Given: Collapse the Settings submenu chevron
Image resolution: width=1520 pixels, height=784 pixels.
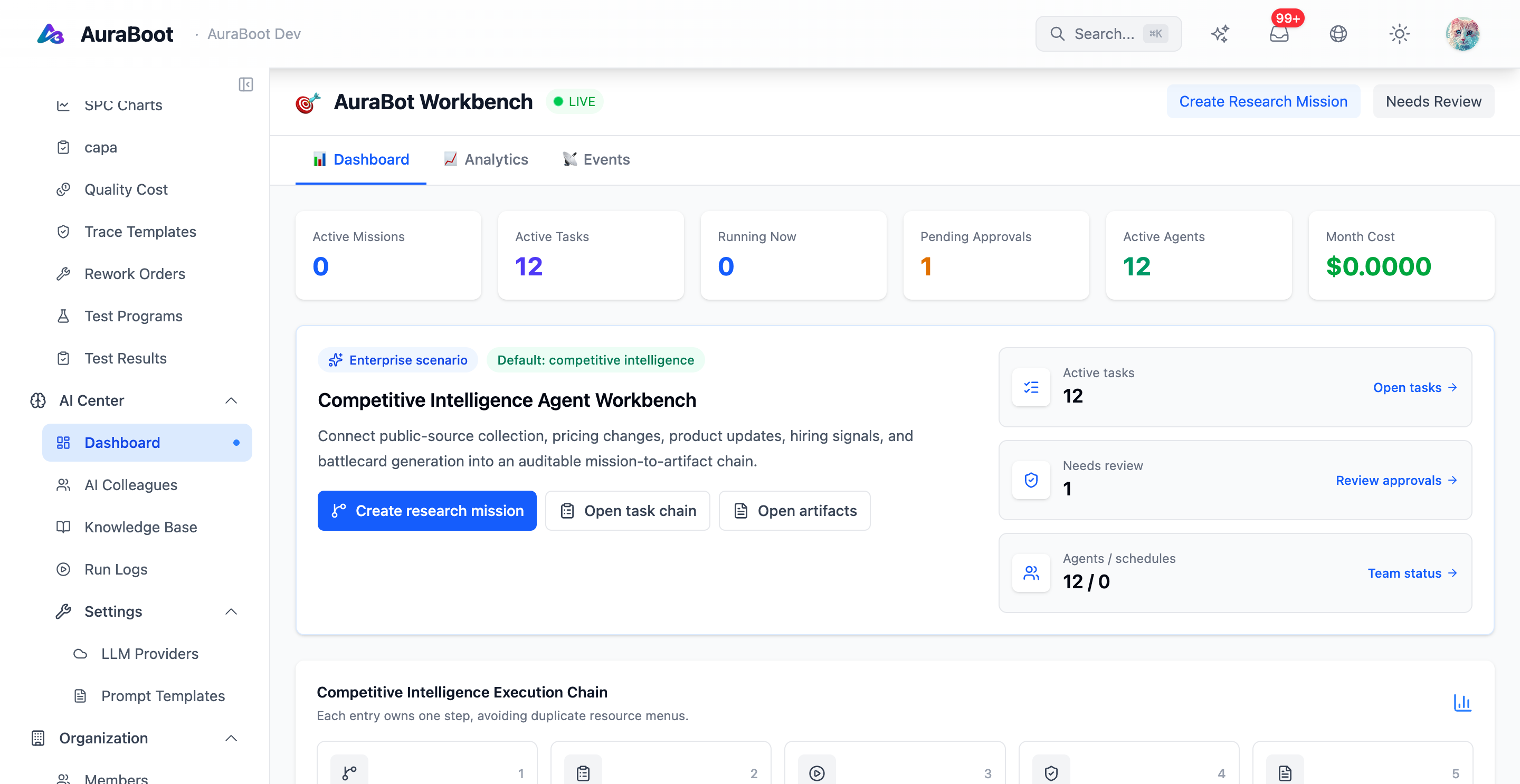Looking at the screenshot, I should 231,612.
